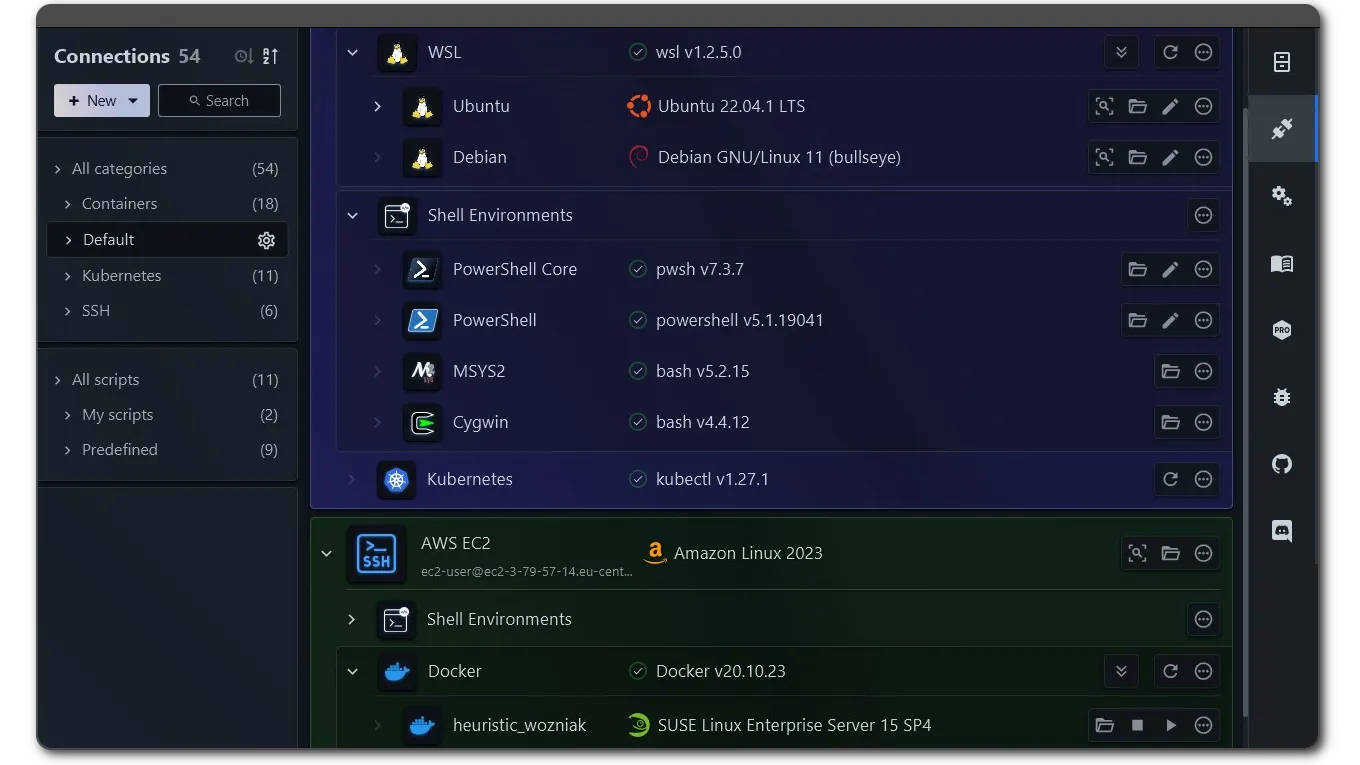Screen dimensions: 1360x765
Task: Click the PRO hexagon icon in sidebar
Action: [x=1282, y=330]
